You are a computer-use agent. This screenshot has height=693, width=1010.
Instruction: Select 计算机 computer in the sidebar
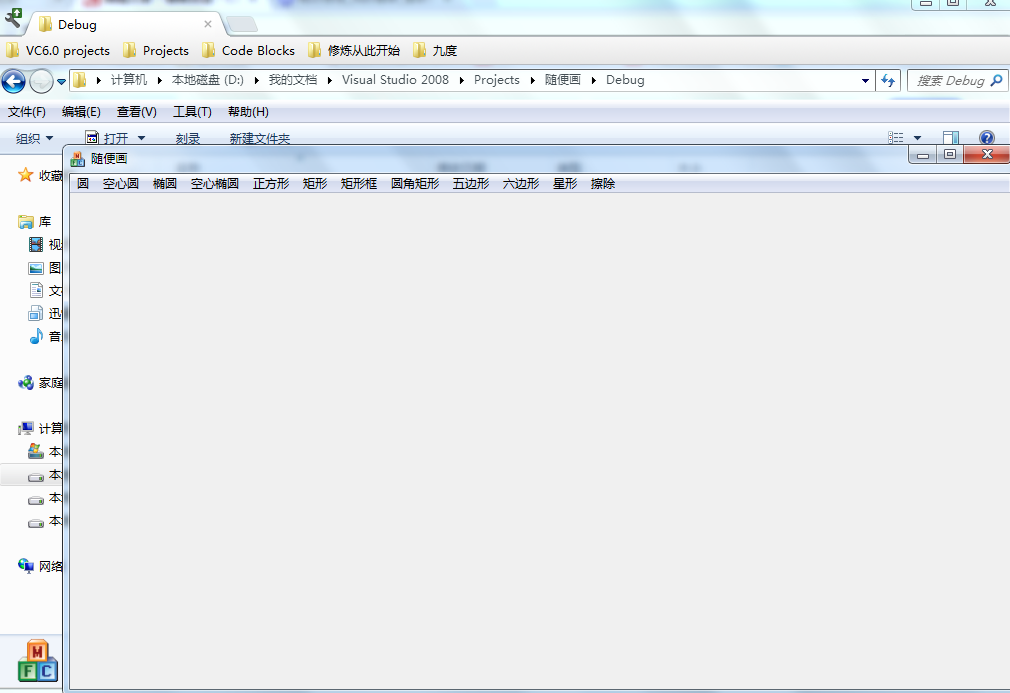(40, 428)
